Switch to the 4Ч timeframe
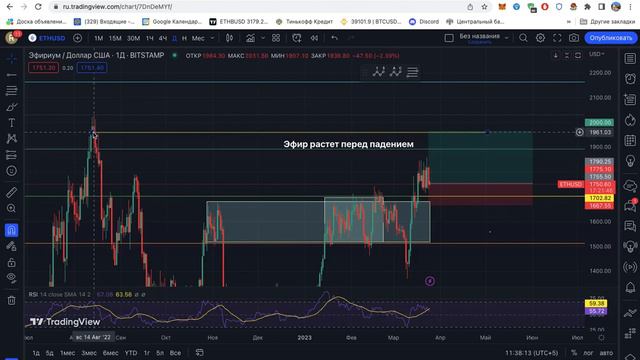The height and width of the screenshot is (360, 640). 163,38
